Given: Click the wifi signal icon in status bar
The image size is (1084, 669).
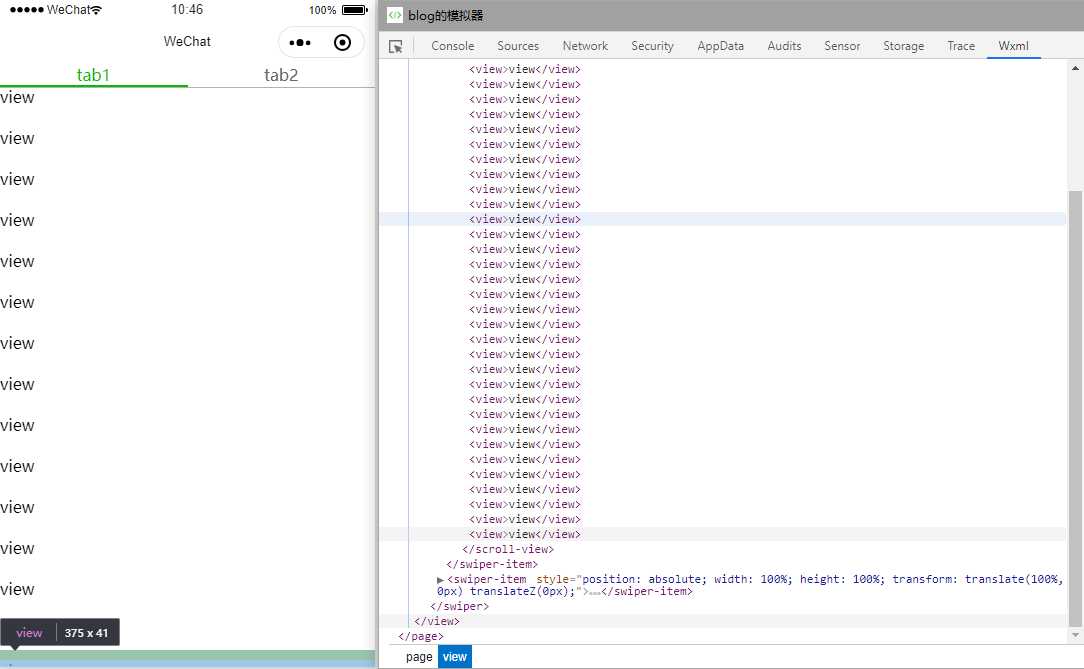Looking at the screenshot, I should pyautogui.click(x=96, y=10).
